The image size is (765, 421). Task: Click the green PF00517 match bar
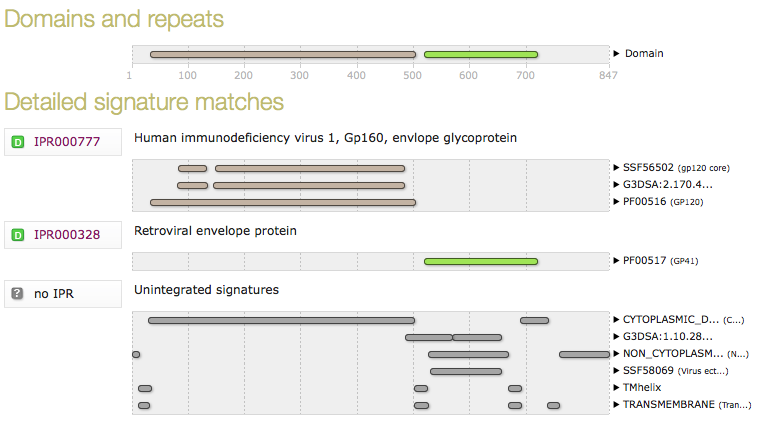481,261
